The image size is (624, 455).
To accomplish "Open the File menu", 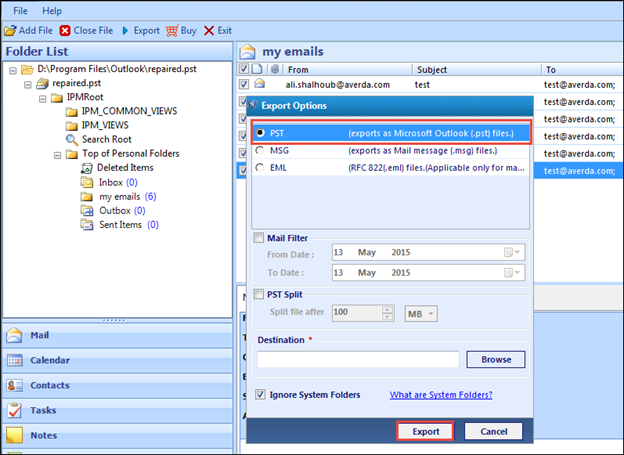I will (x=20, y=11).
